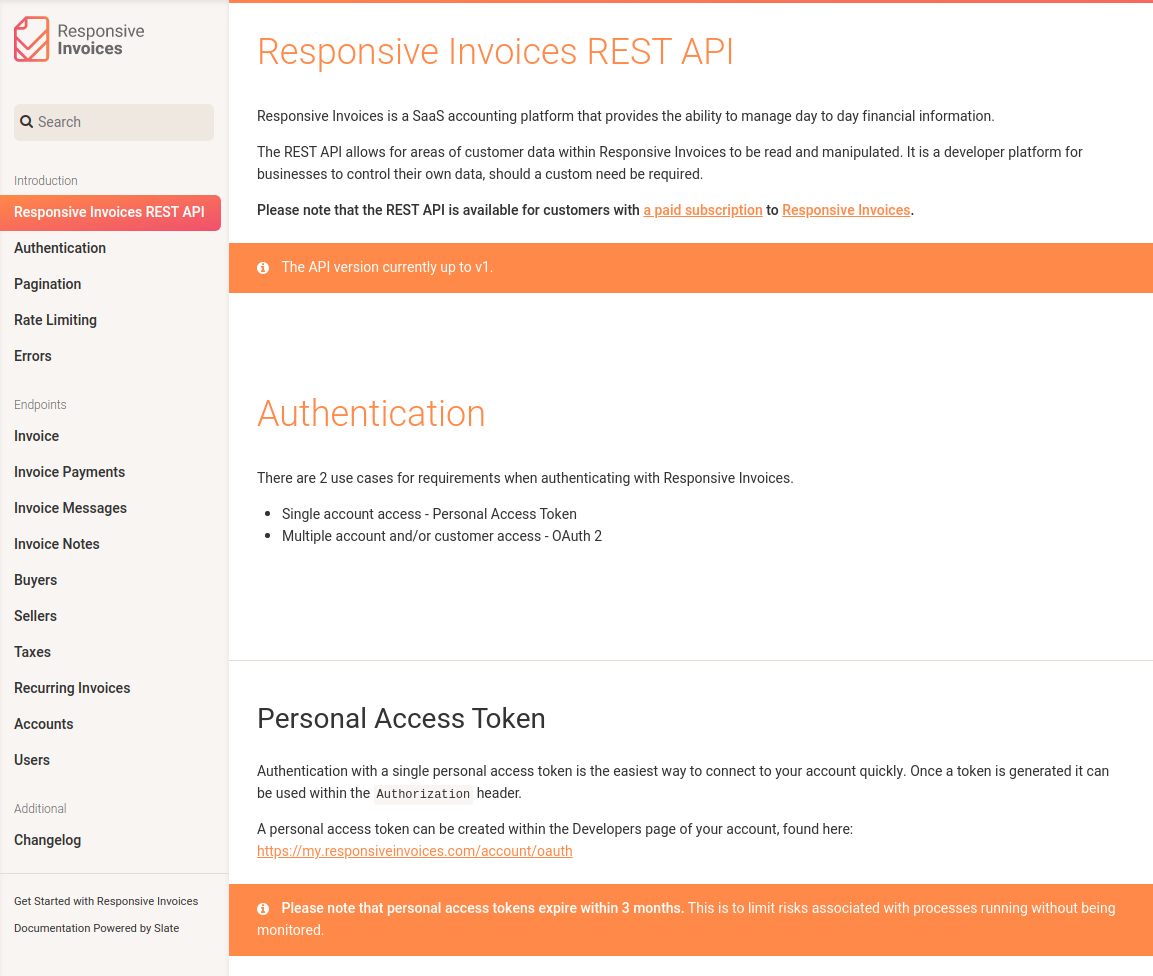The height and width of the screenshot is (976, 1153).
Task: Follow the 'a paid subscription' link
Action: point(703,210)
